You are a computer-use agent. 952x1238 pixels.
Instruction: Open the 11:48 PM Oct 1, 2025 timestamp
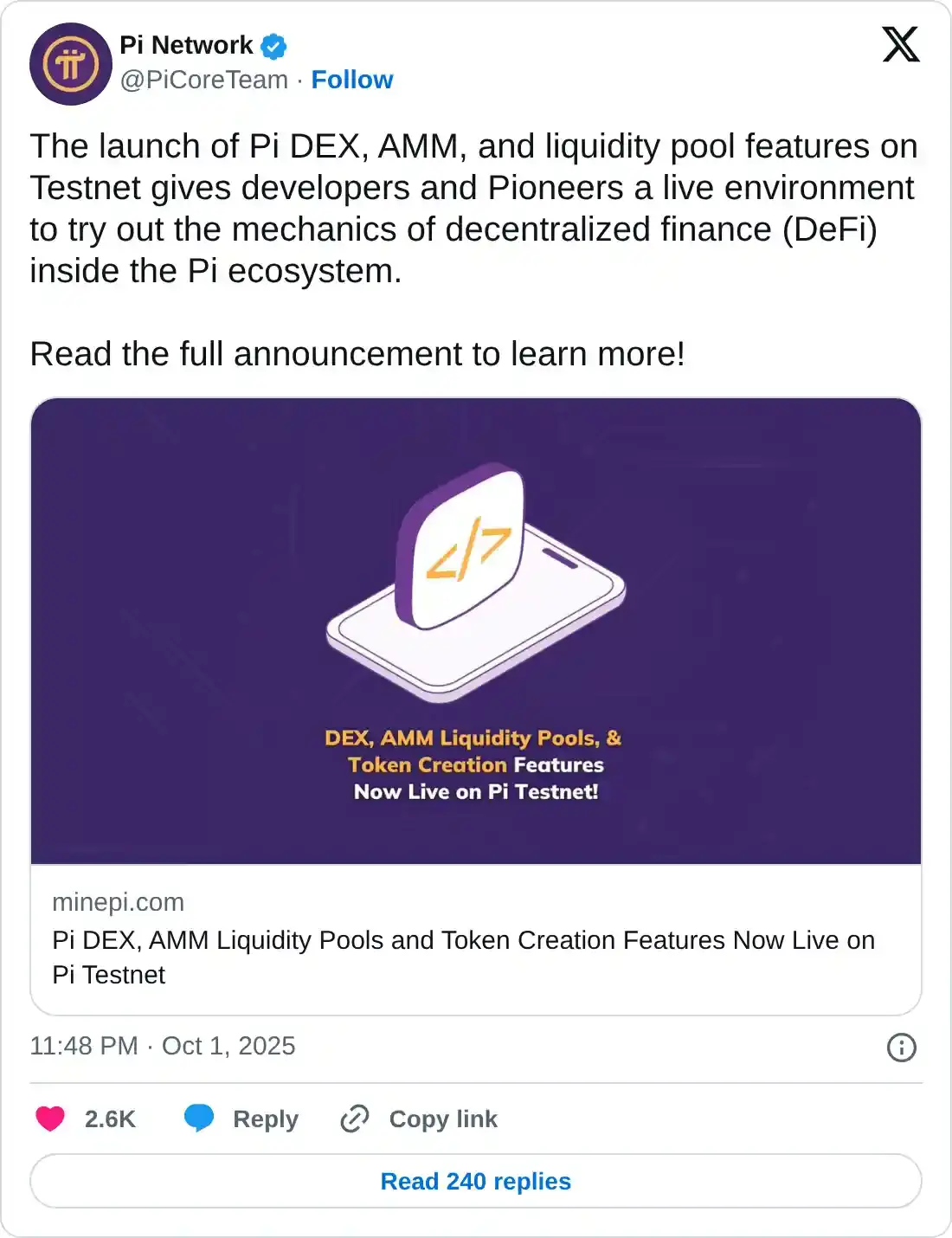[x=163, y=1046]
